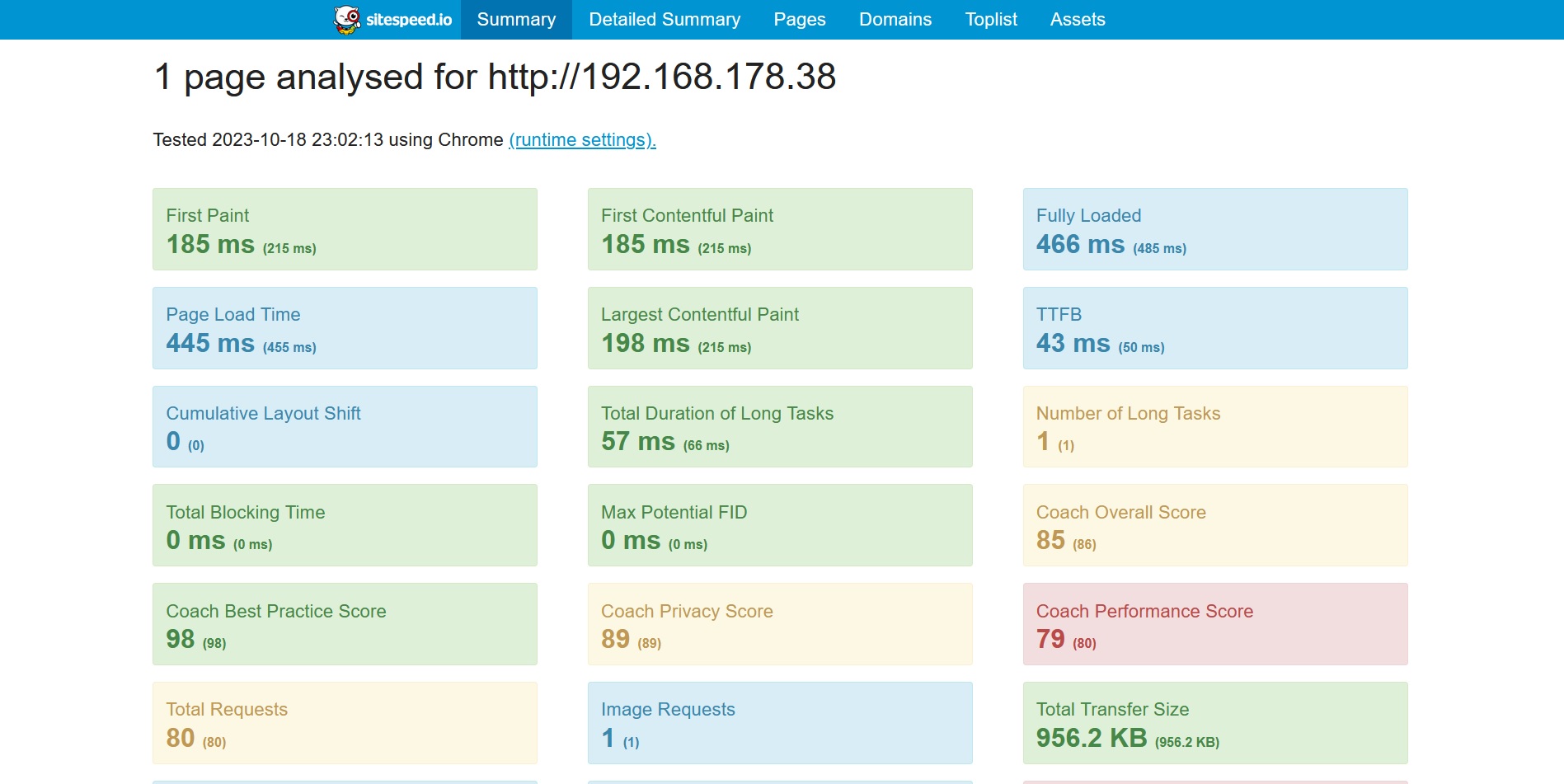Select the Largest Contentful Paint box
The width and height of the screenshot is (1564, 784).
[x=780, y=328]
